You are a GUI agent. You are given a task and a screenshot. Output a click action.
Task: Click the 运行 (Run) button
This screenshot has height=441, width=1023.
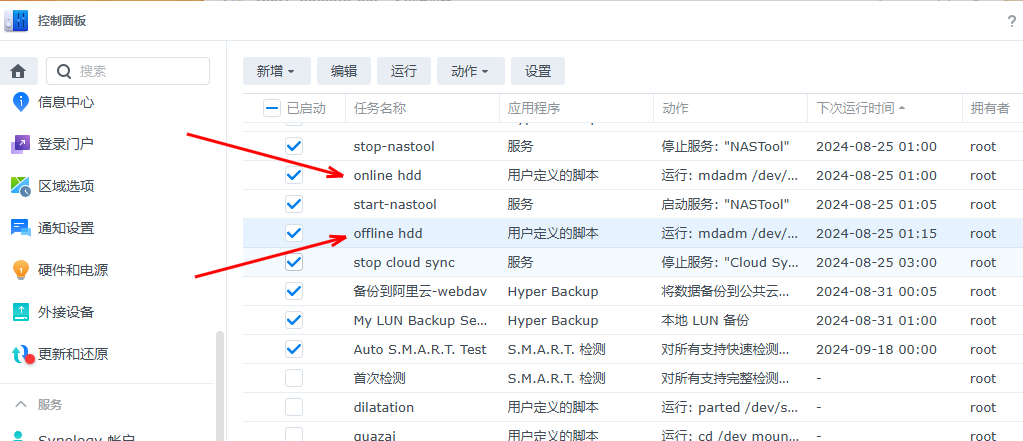point(404,71)
